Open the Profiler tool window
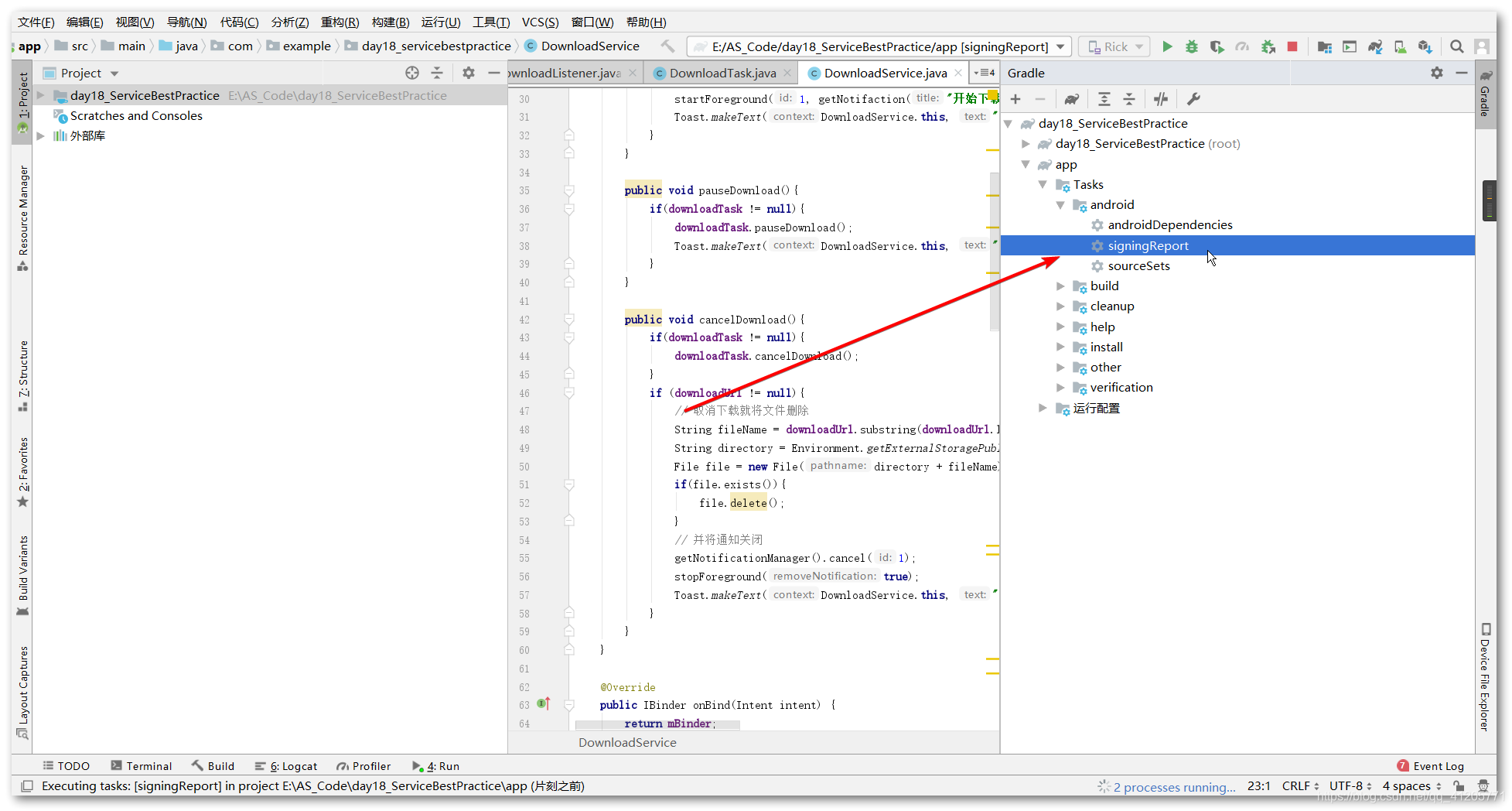 tap(363, 766)
